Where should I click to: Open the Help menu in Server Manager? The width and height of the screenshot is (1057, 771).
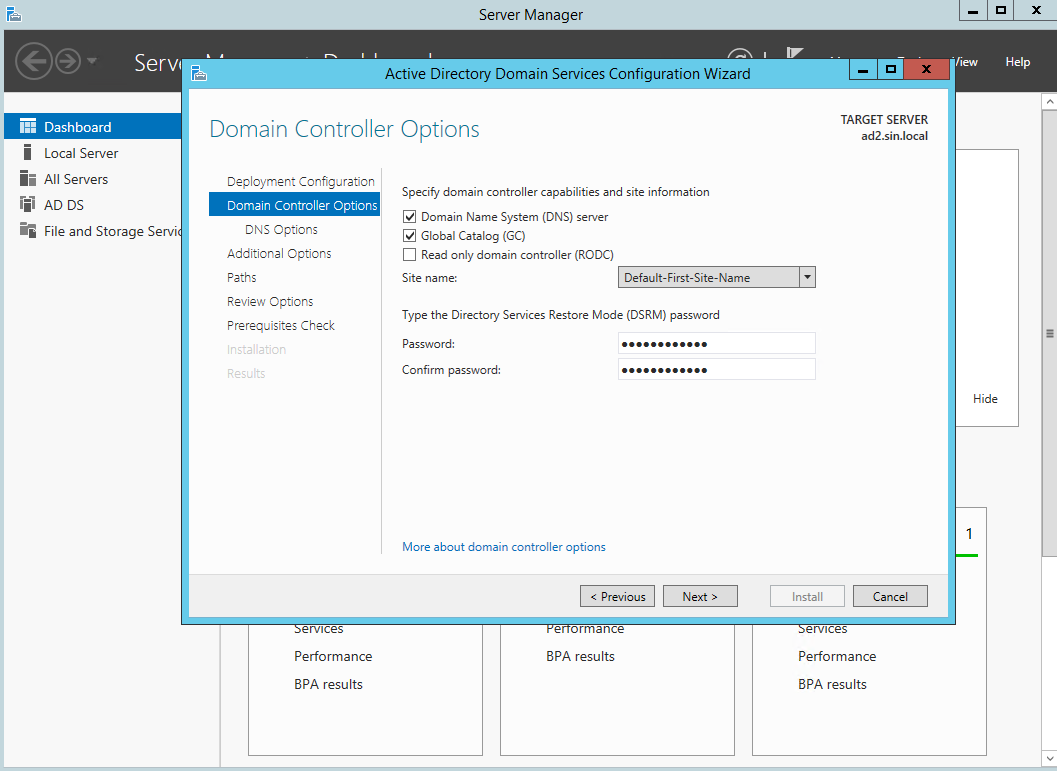point(1017,61)
